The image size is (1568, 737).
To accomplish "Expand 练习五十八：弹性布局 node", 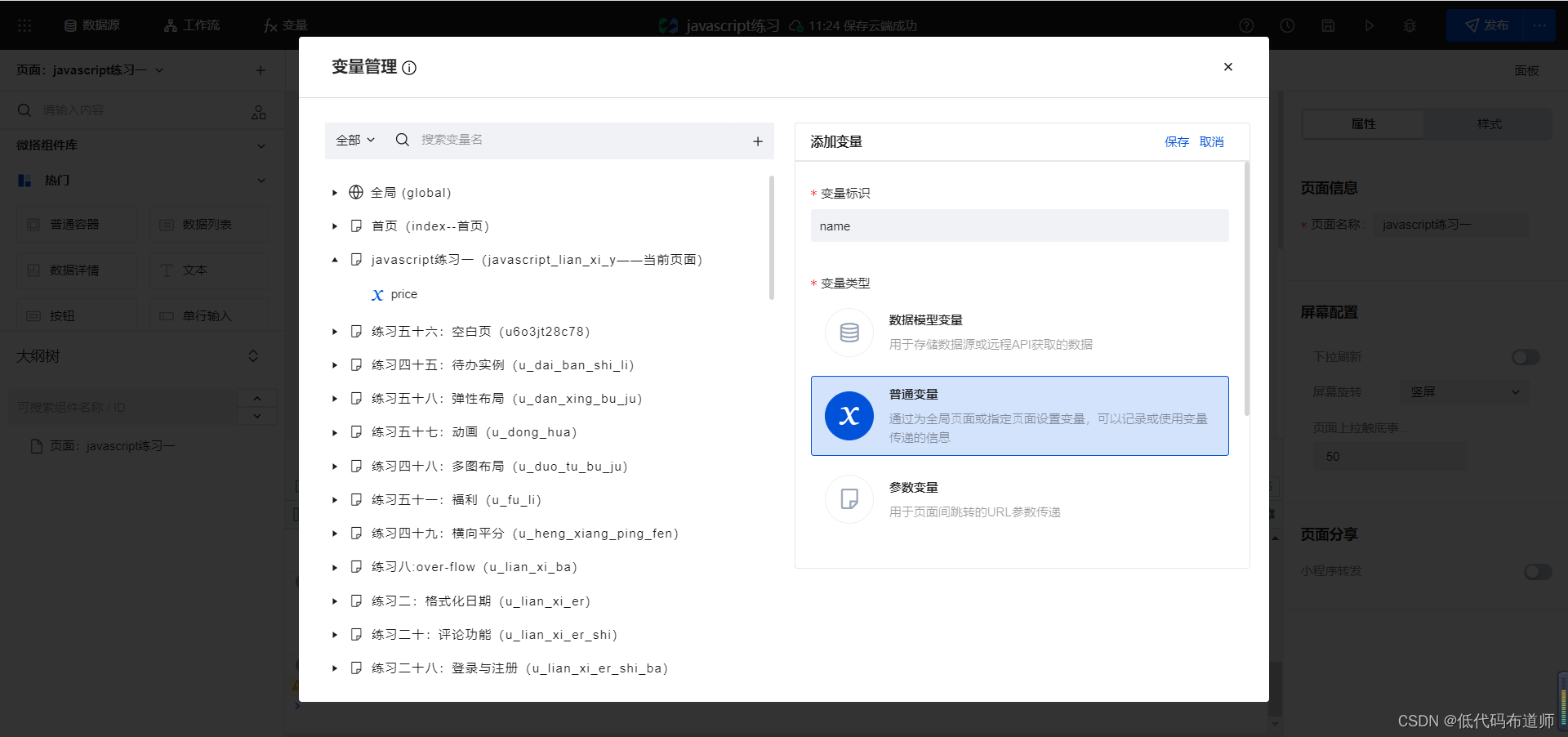I will [x=335, y=399].
